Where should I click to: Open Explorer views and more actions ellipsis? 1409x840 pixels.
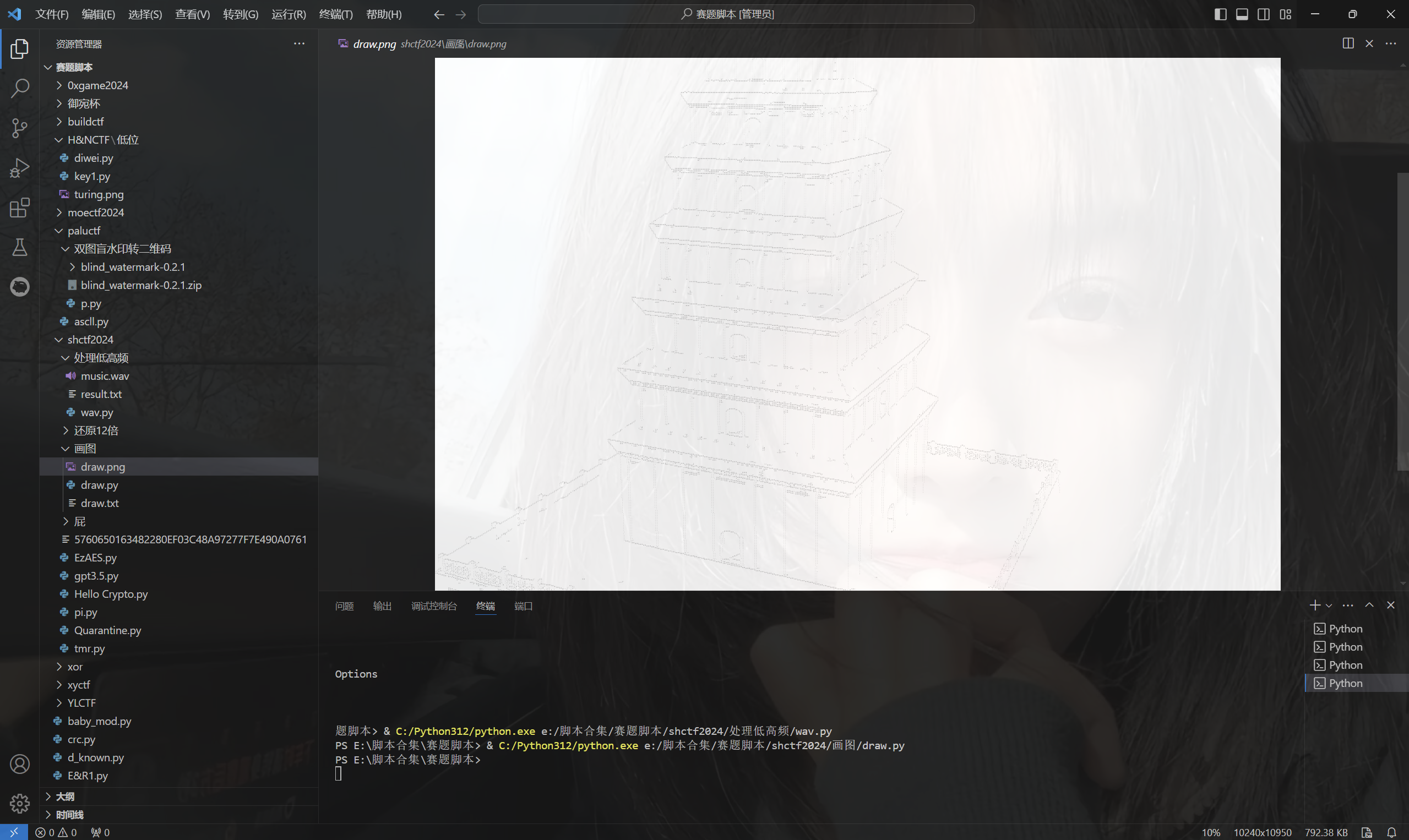point(299,43)
